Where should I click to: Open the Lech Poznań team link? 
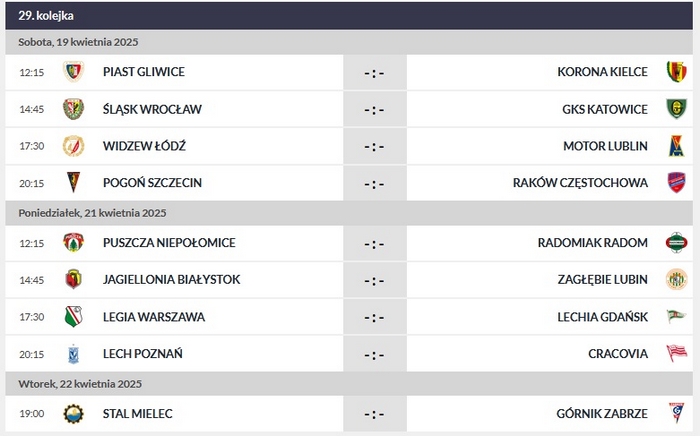tap(142, 353)
